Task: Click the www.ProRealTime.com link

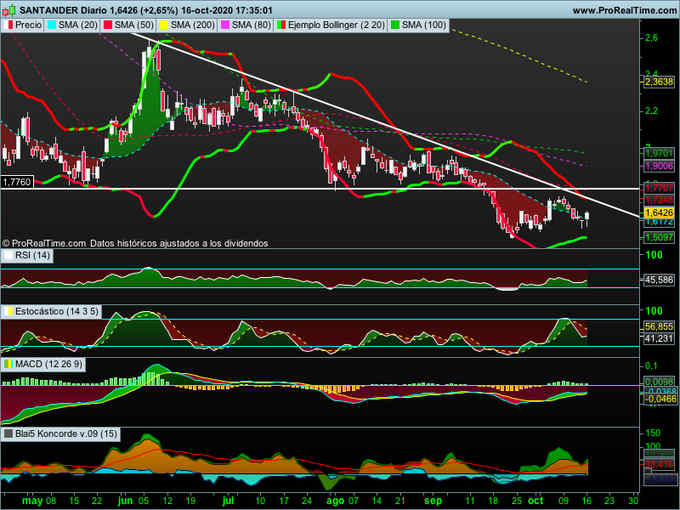Action: 623,10
